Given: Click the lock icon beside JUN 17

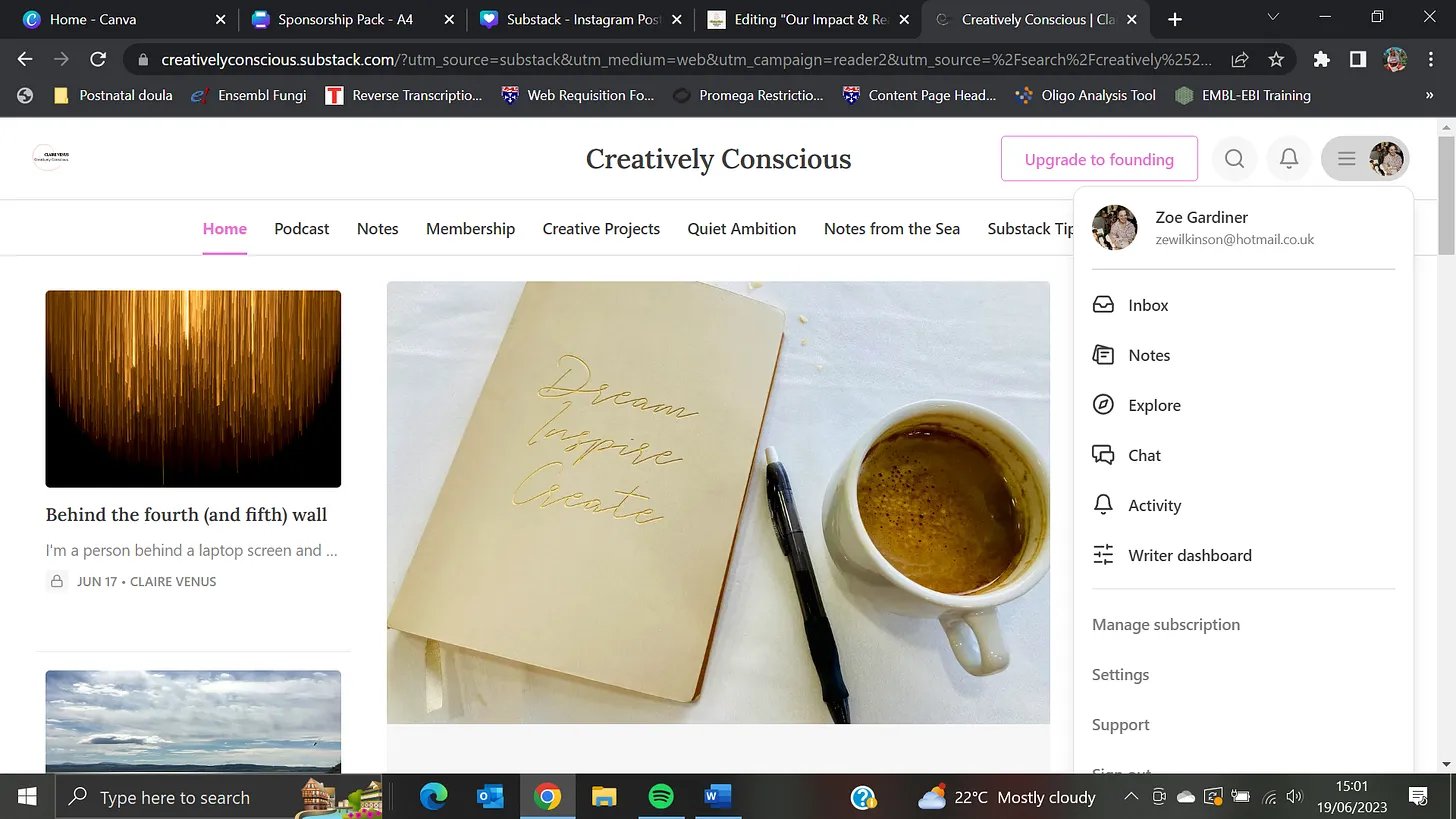Looking at the screenshot, I should (57, 581).
